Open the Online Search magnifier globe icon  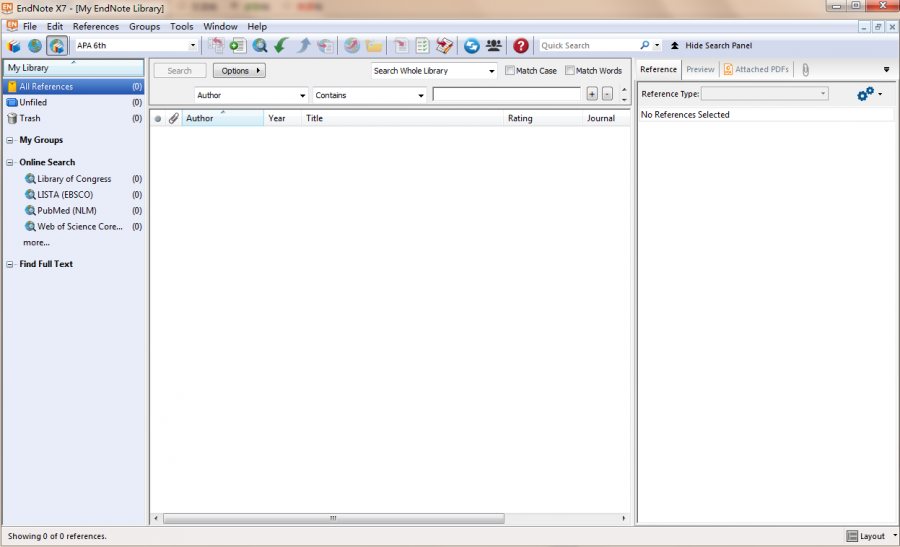tap(259, 45)
